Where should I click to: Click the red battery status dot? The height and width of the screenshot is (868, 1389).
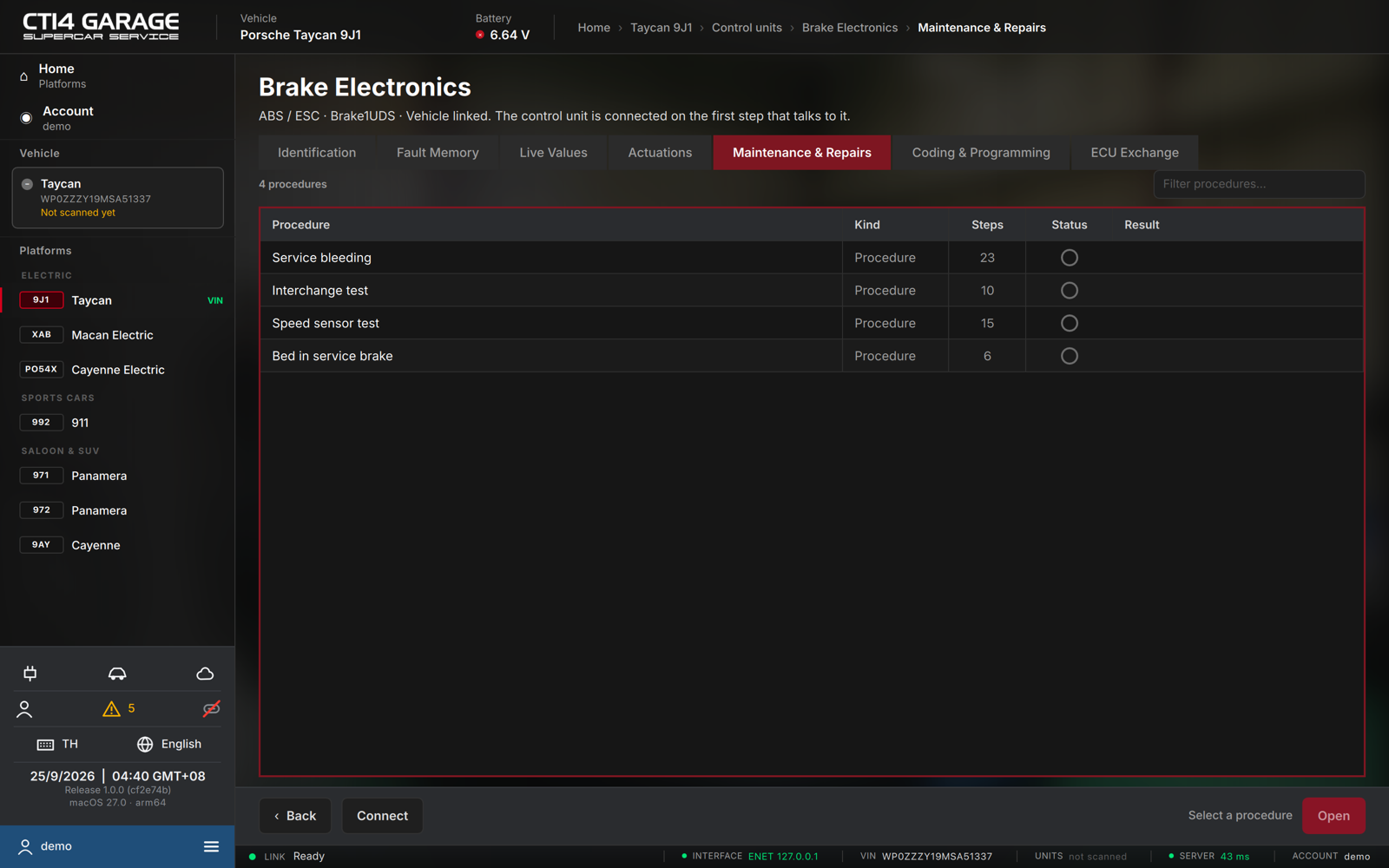click(x=480, y=35)
